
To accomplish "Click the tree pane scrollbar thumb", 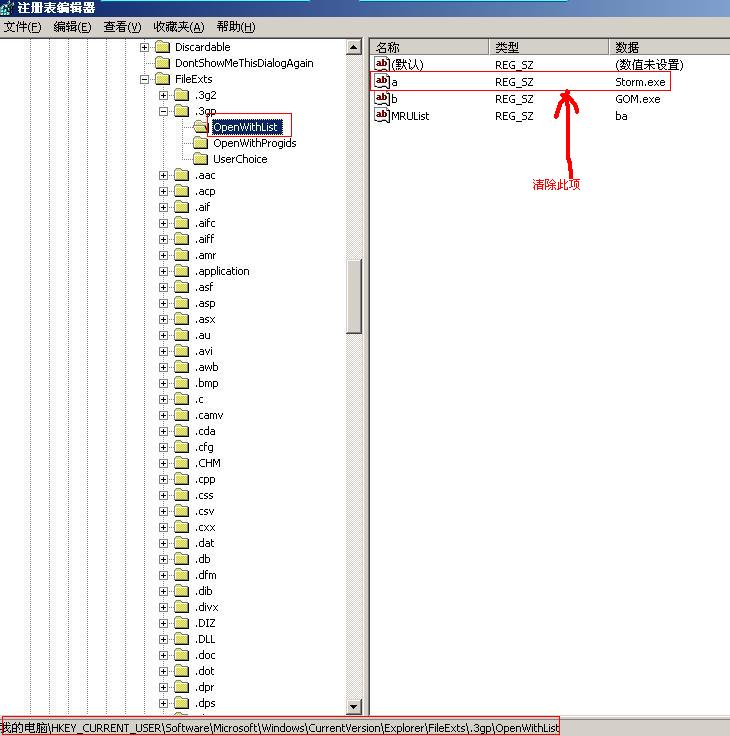I will (x=353, y=296).
